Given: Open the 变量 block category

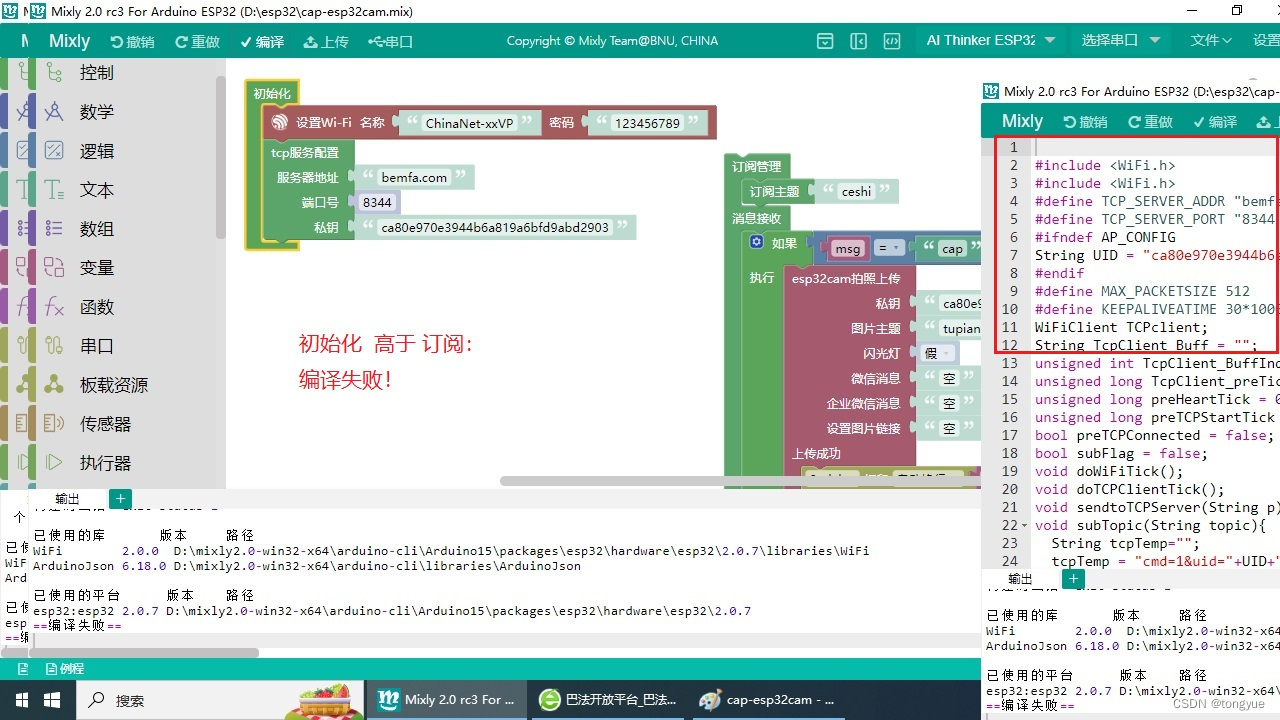Looking at the screenshot, I should coord(96,268).
